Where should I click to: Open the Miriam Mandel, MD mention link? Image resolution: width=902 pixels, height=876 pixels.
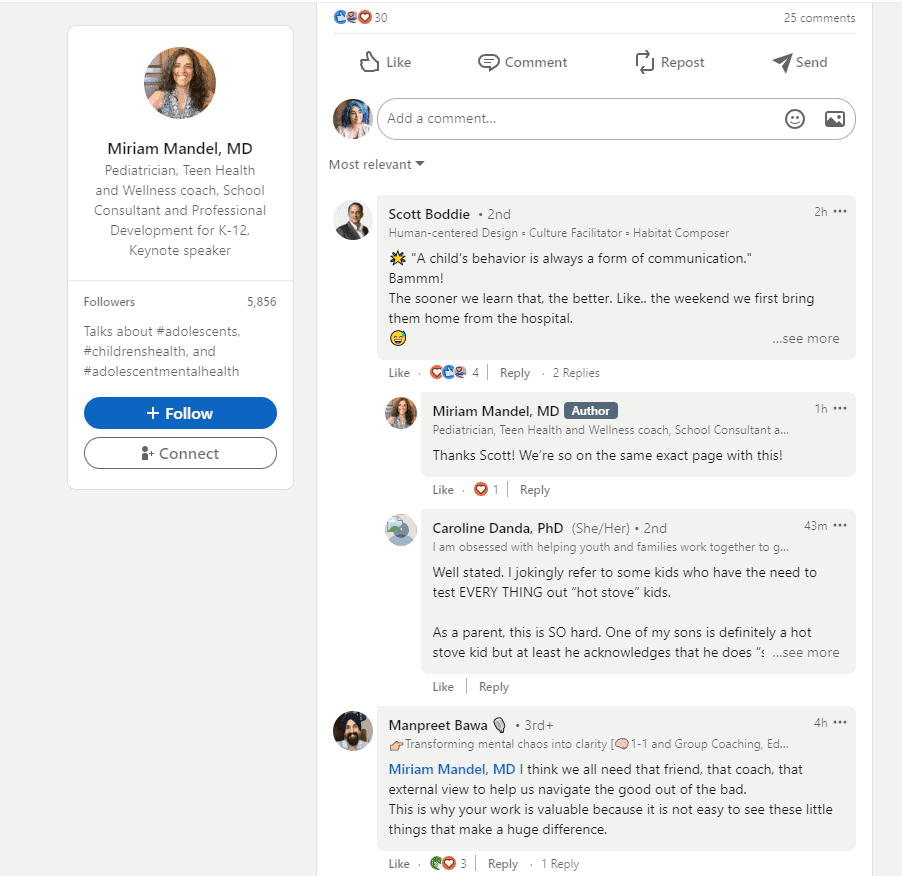451,769
